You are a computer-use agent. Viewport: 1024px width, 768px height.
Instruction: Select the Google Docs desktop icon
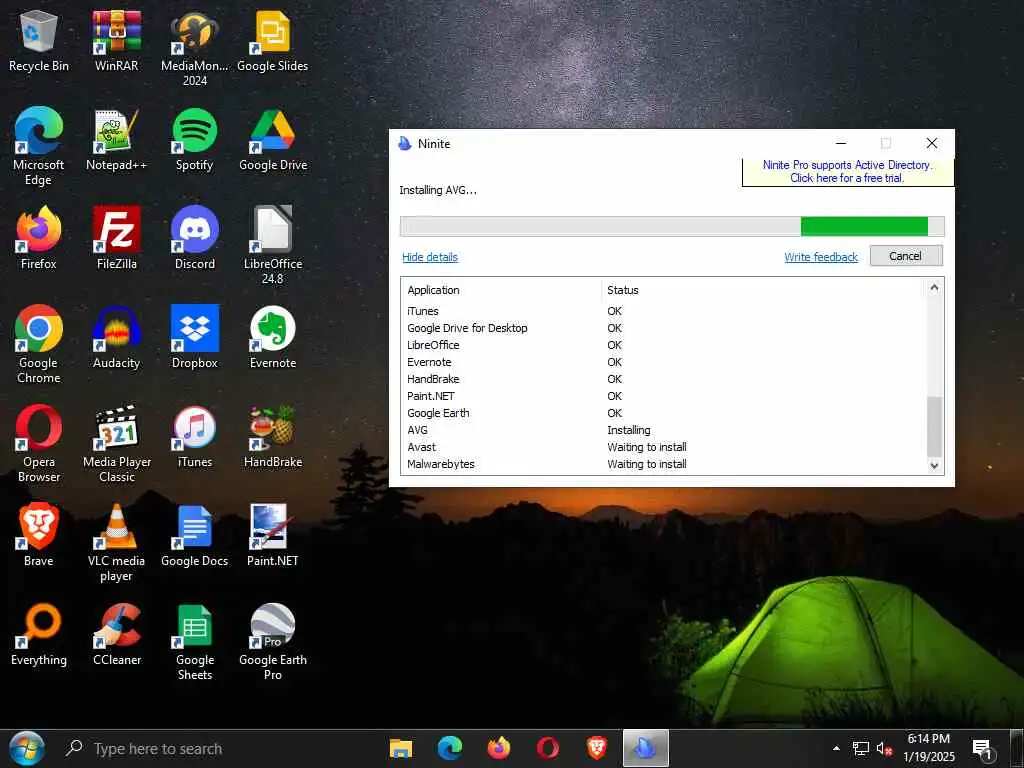click(x=195, y=536)
